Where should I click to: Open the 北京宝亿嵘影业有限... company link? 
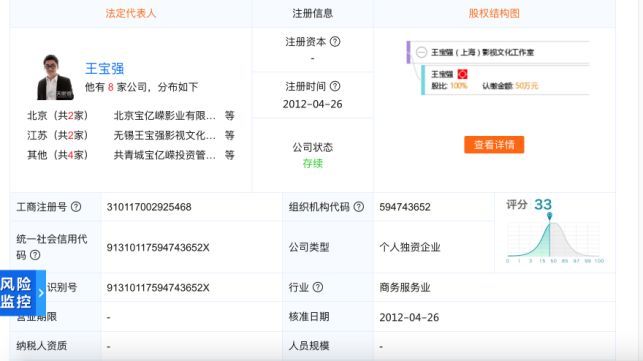coord(164,116)
